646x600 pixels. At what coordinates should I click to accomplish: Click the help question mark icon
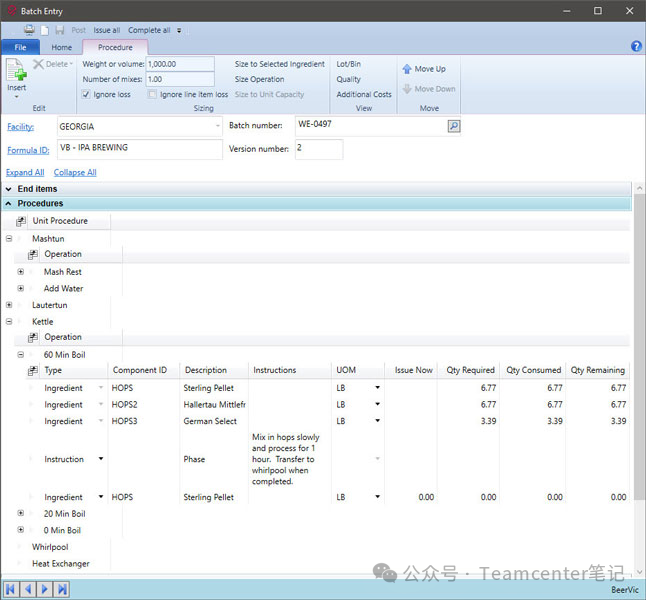point(636,47)
